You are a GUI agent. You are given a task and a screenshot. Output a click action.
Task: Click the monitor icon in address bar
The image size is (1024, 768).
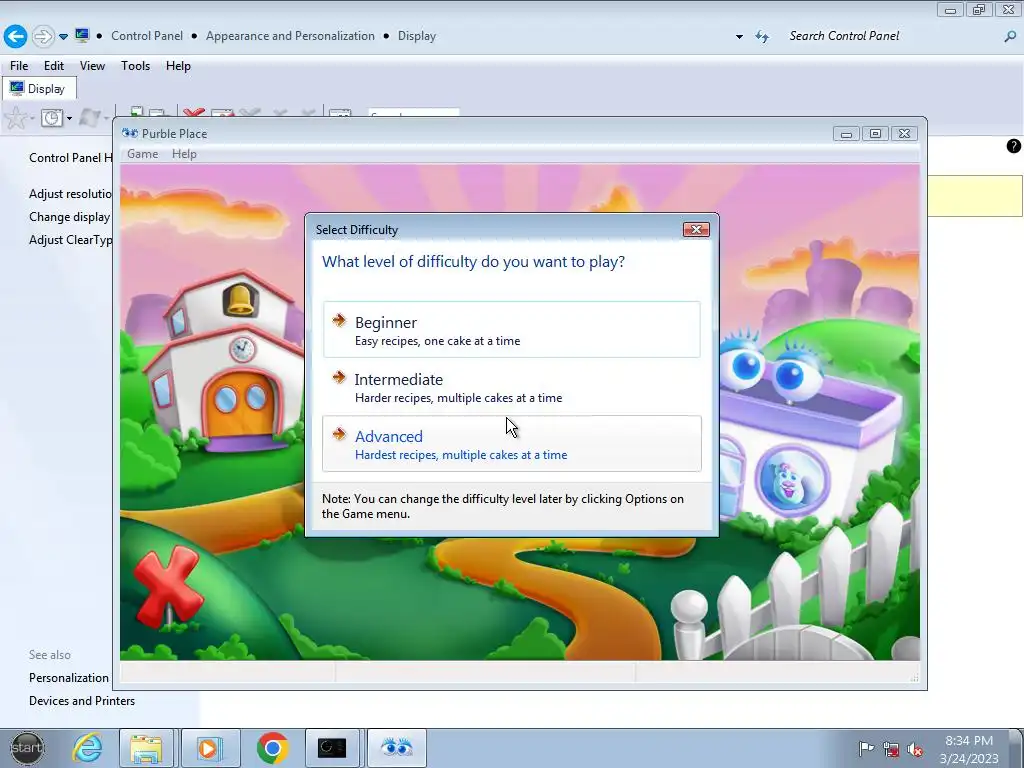point(82,35)
